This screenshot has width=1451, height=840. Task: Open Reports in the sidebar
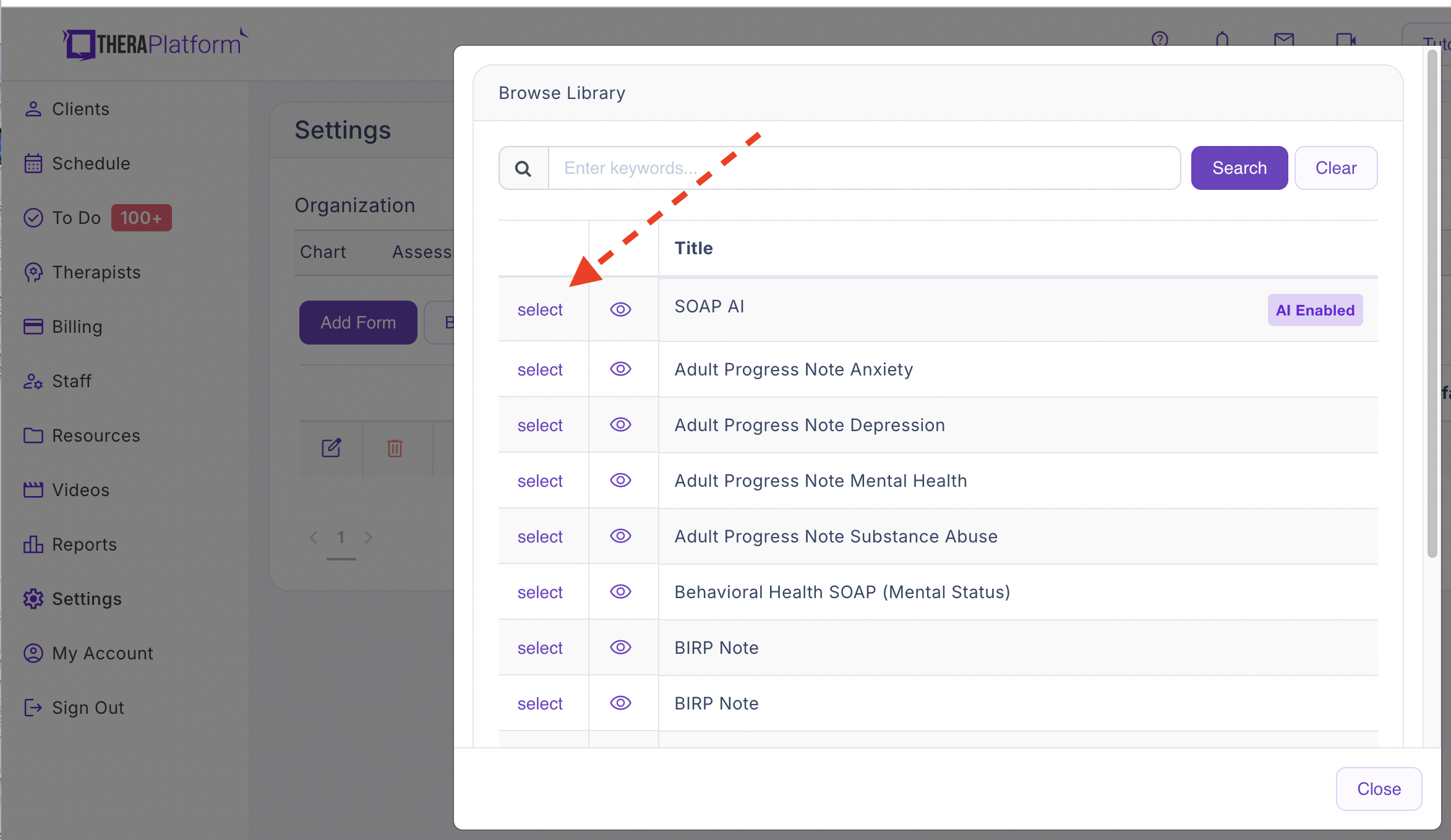pos(70,544)
